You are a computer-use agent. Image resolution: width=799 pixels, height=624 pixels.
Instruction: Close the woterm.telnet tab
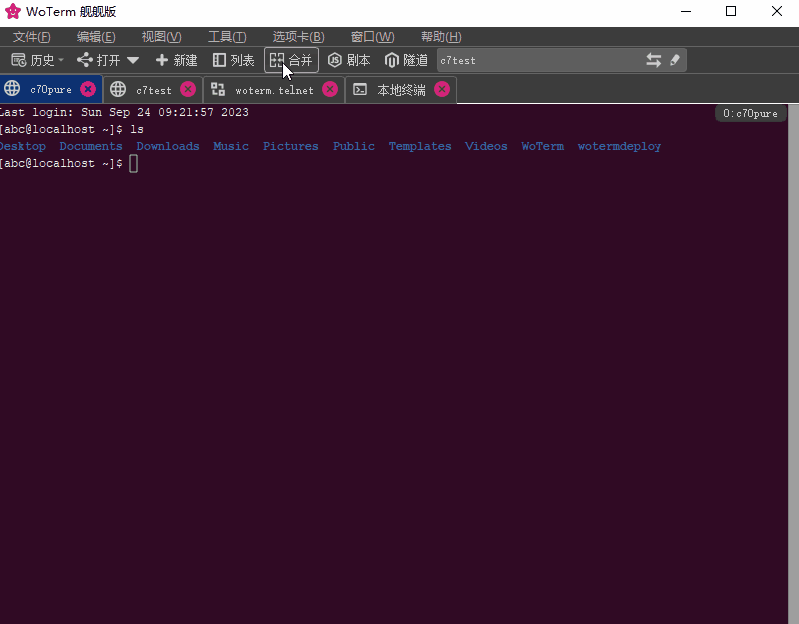[330, 90]
